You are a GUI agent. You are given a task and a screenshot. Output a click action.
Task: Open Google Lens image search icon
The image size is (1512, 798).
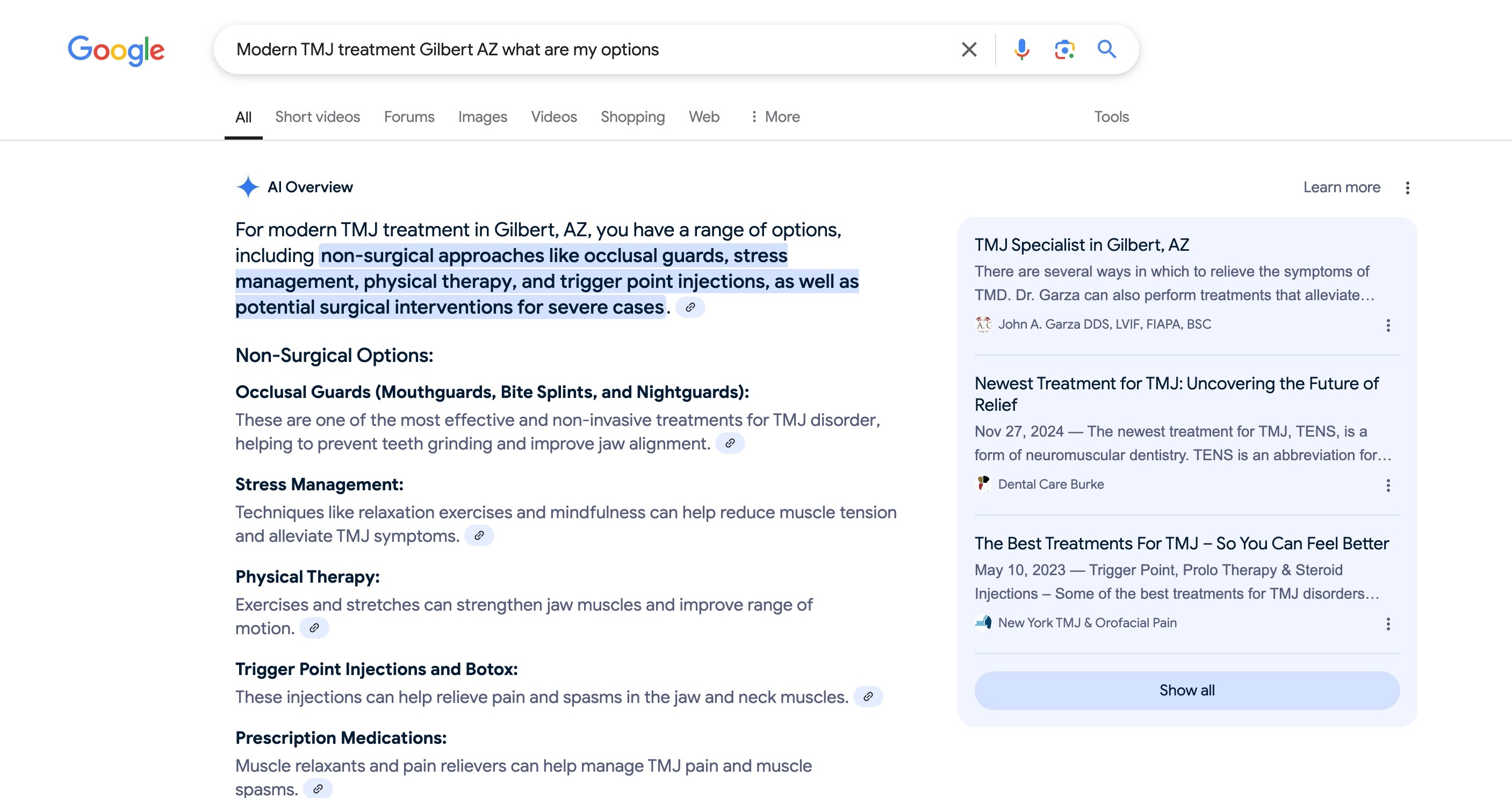pos(1064,49)
